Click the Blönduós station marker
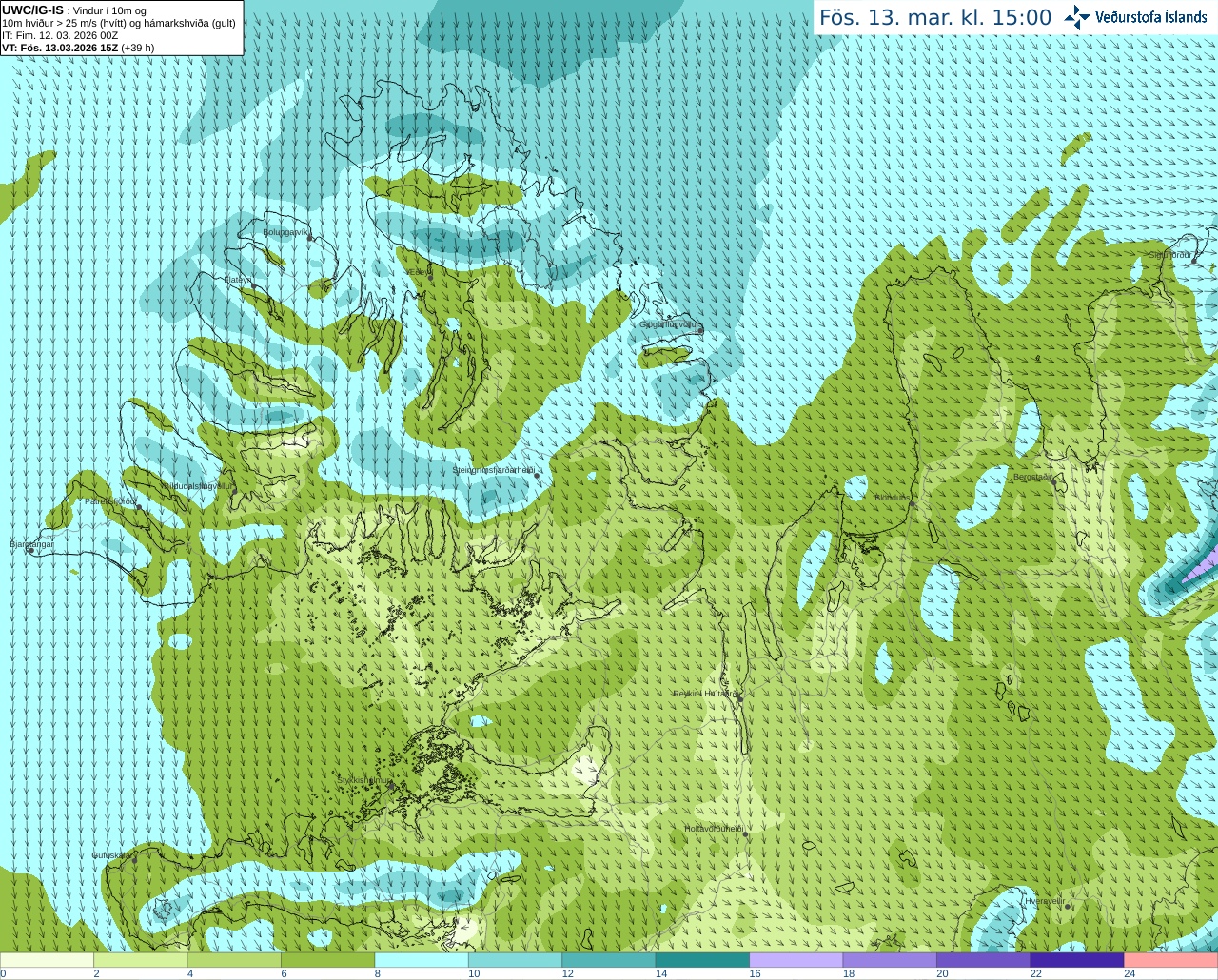This screenshot has width=1218, height=980. click(913, 504)
